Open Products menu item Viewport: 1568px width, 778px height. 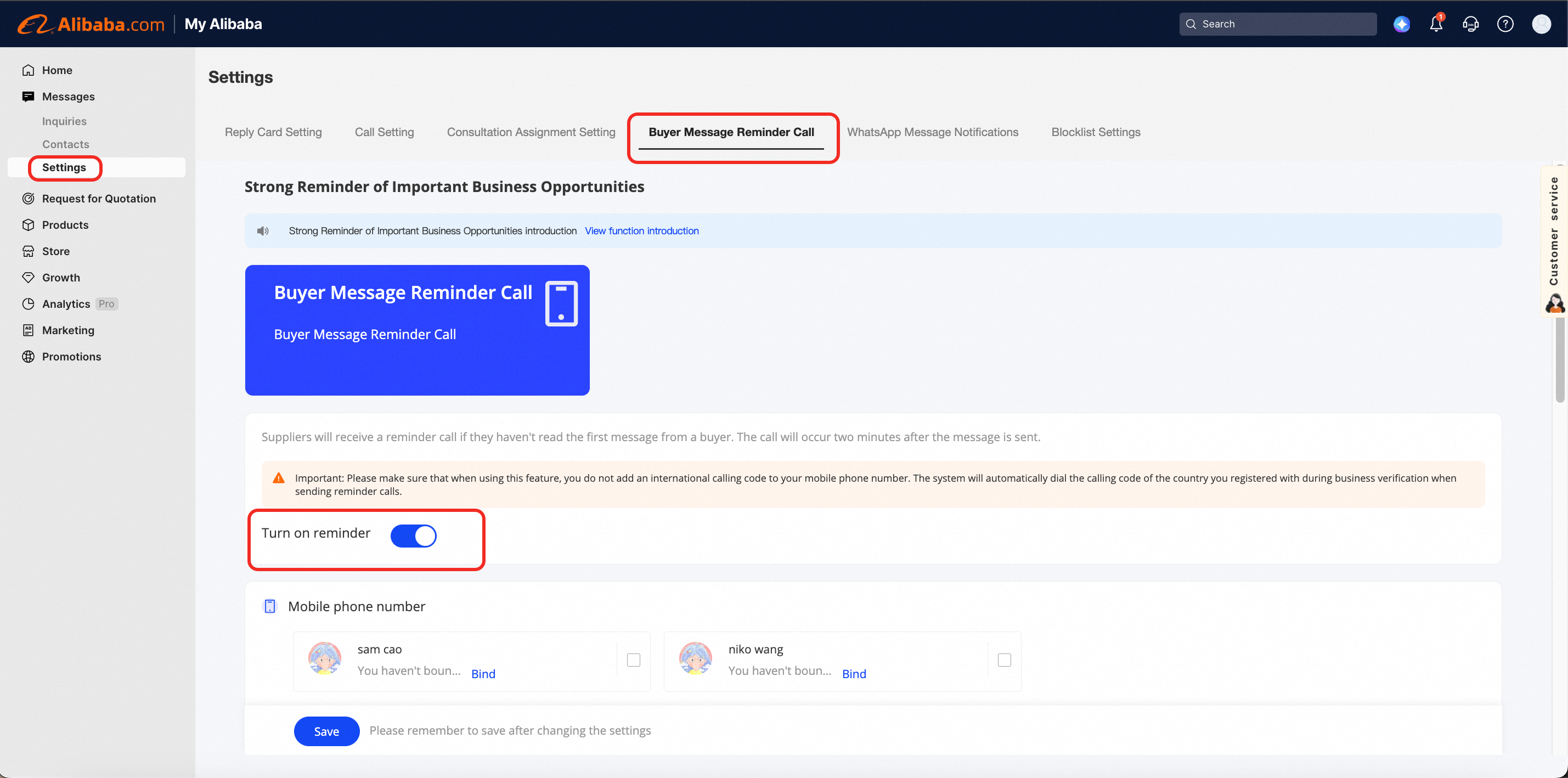click(x=65, y=224)
